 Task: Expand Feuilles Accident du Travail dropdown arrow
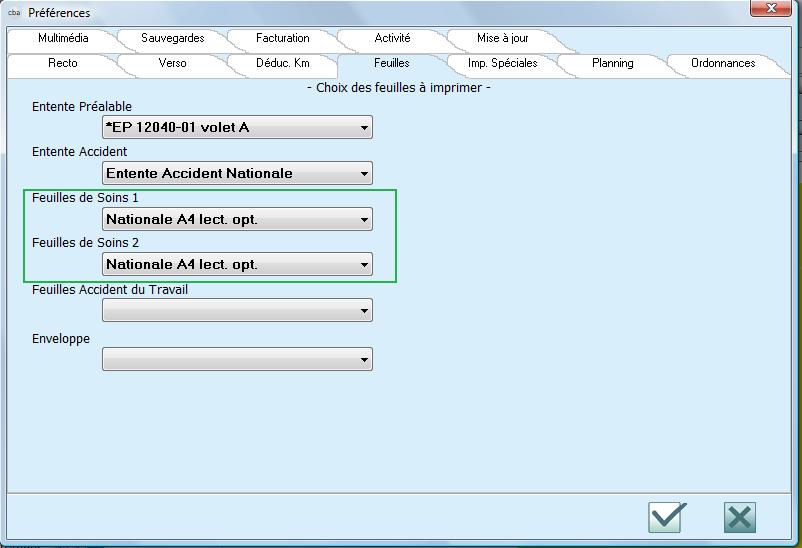pos(364,311)
